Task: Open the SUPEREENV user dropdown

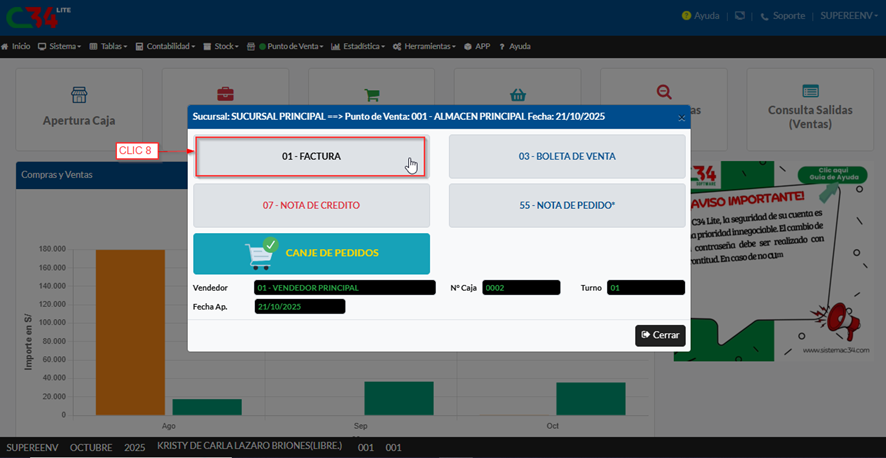Action: coord(849,16)
